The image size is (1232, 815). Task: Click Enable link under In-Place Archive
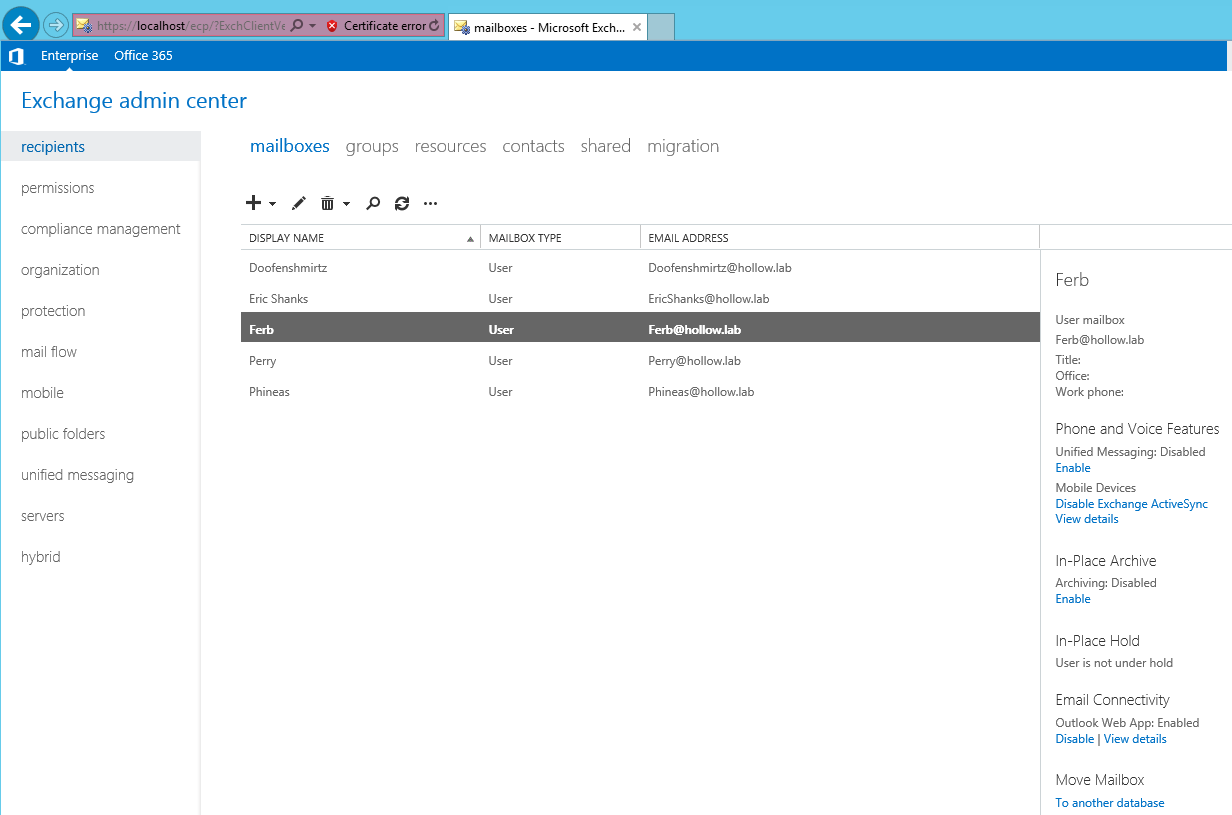point(1073,599)
